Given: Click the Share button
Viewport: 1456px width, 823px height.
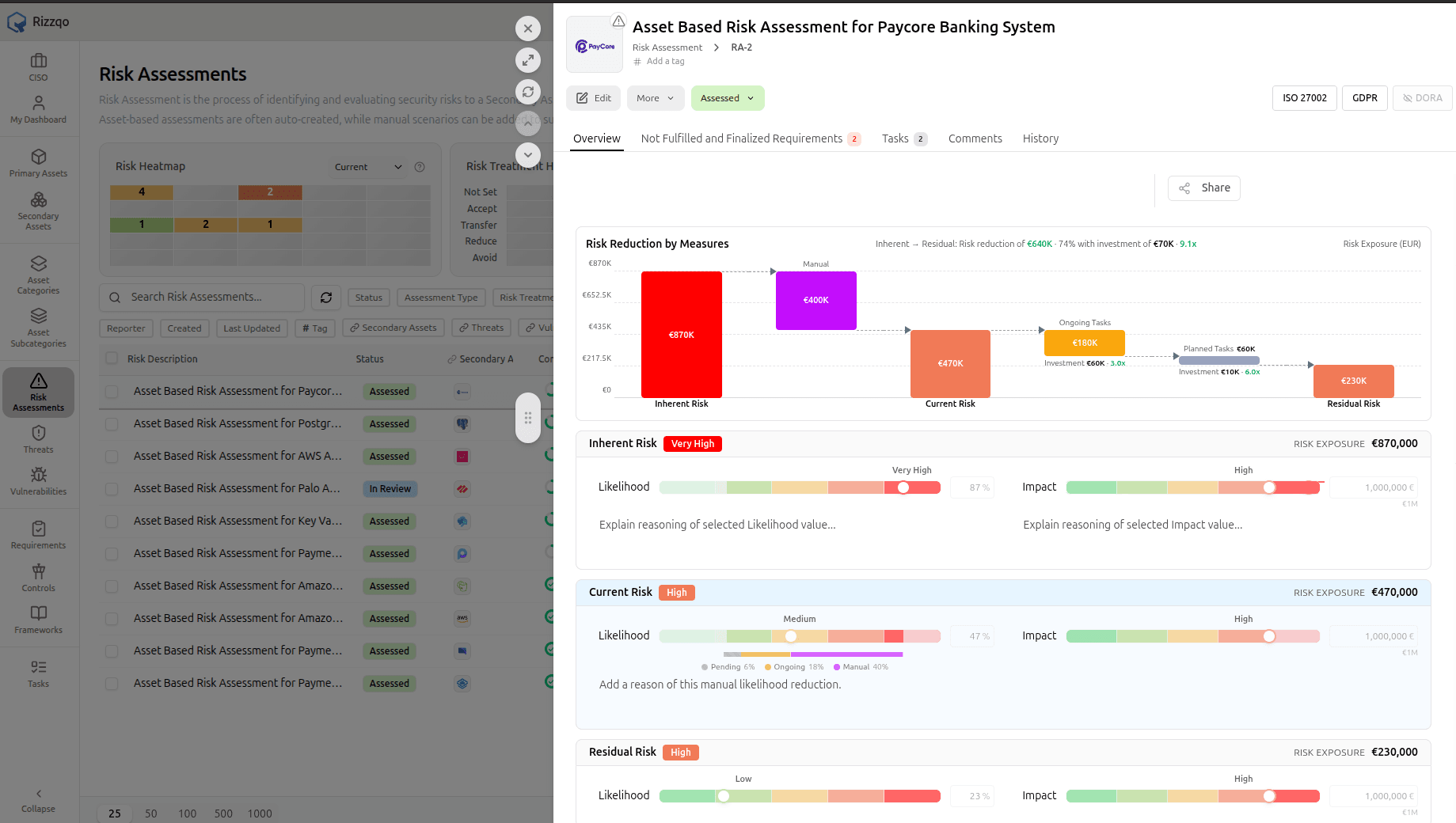Looking at the screenshot, I should (1204, 188).
